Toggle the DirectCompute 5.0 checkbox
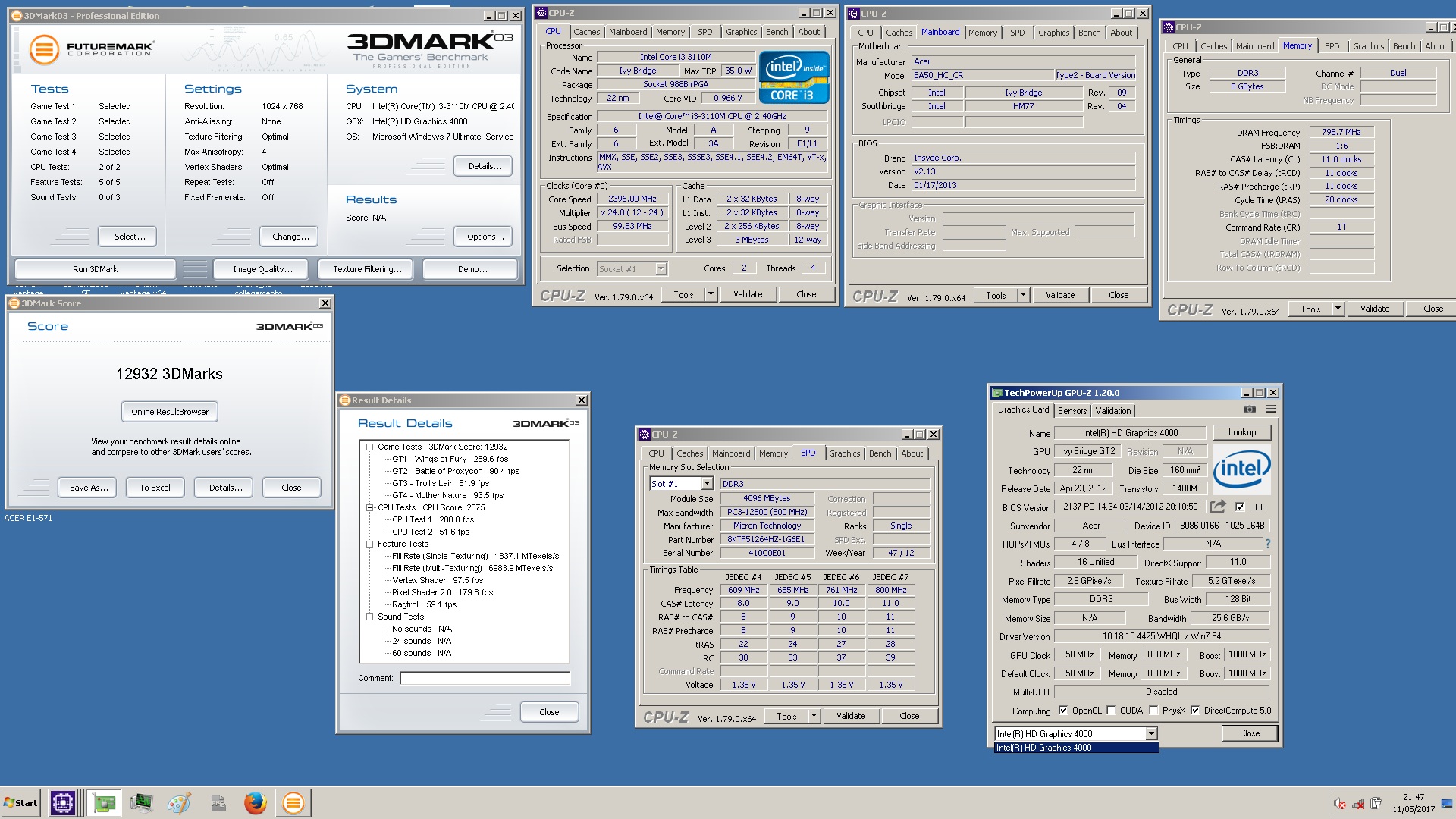The width and height of the screenshot is (1456, 819). [1195, 711]
